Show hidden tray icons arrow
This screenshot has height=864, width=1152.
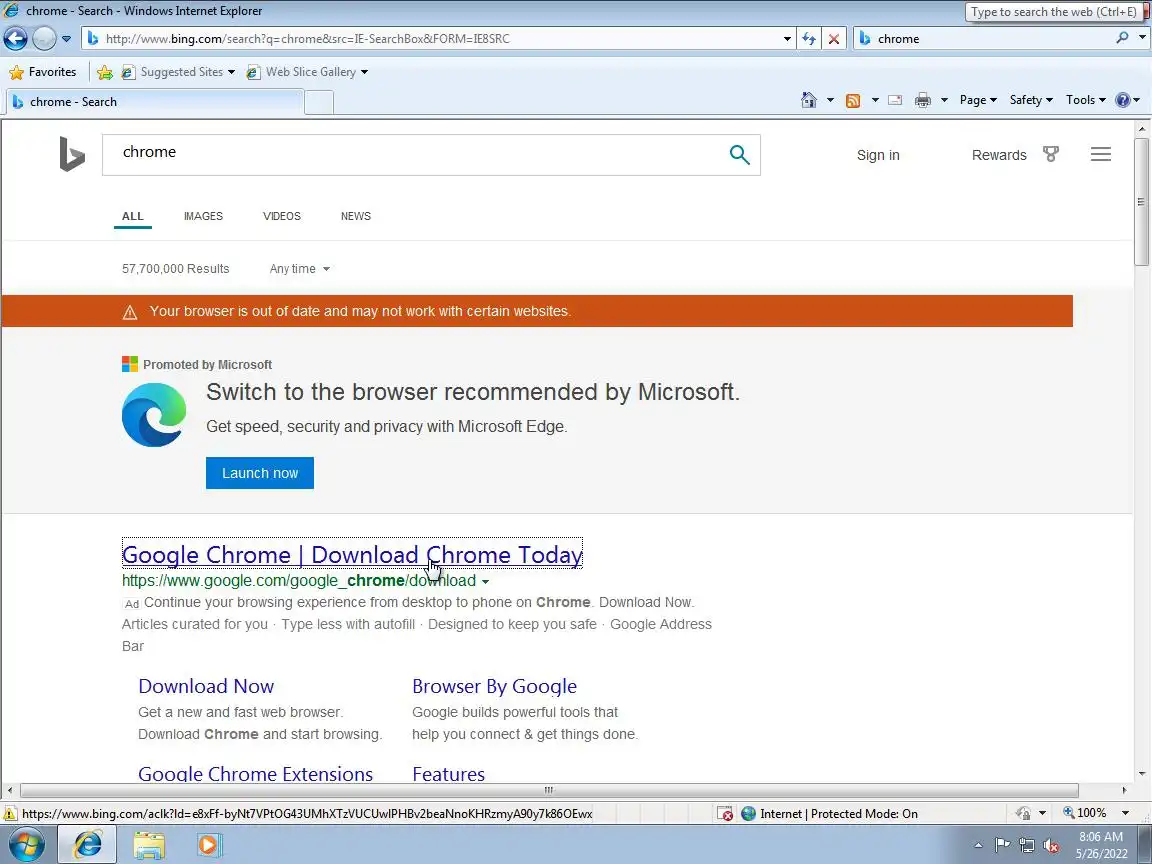point(979,846)
